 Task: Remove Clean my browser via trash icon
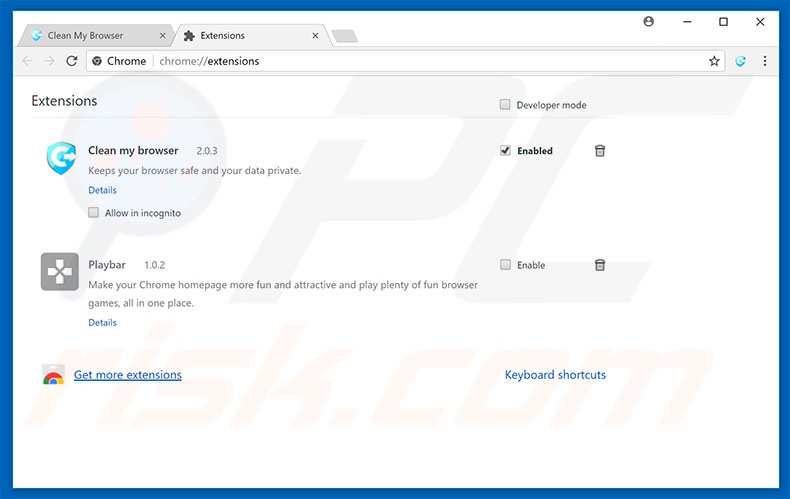click(x=600, y=151)
